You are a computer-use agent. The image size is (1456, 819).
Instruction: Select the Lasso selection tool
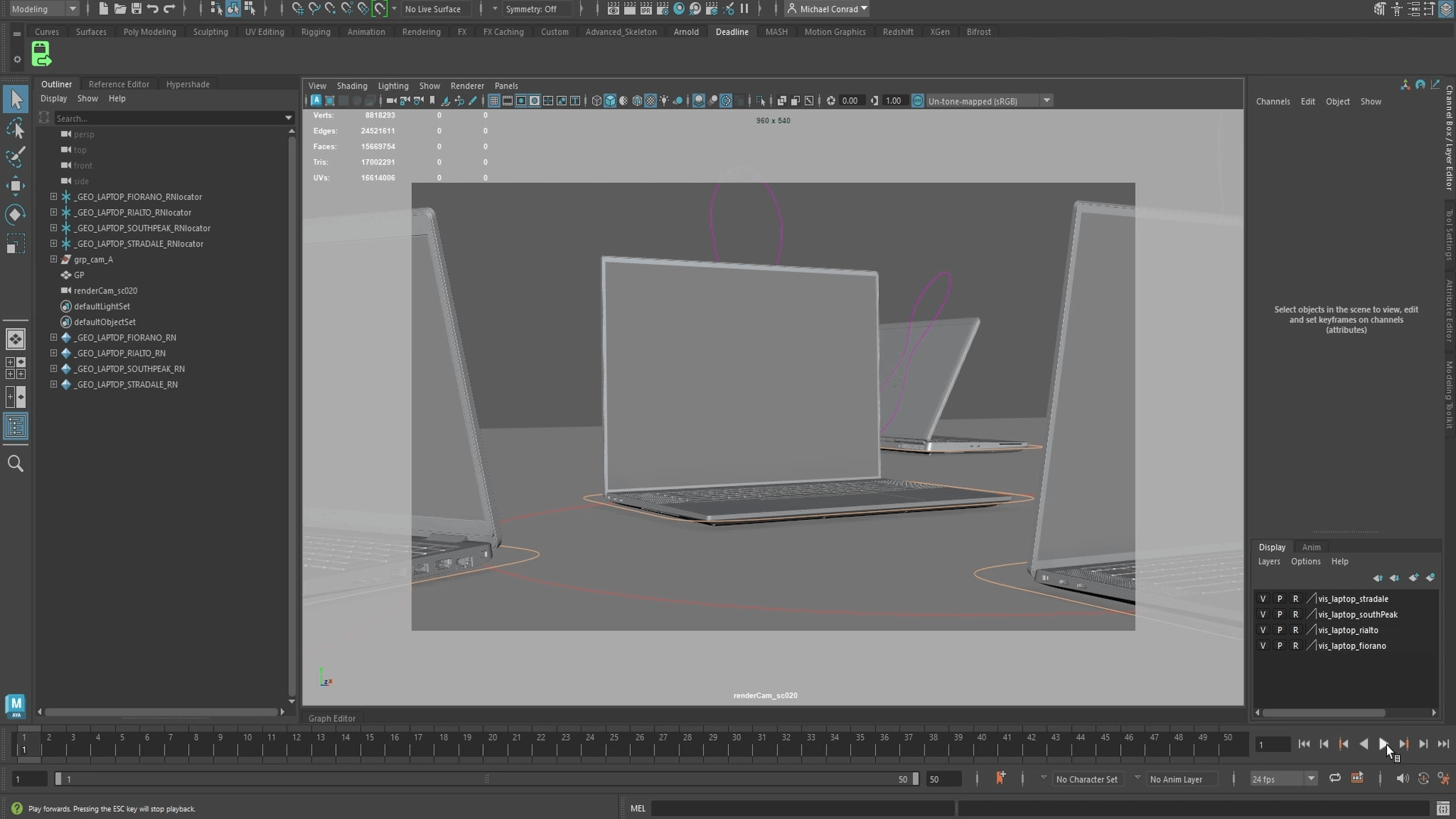click(15, 129)
